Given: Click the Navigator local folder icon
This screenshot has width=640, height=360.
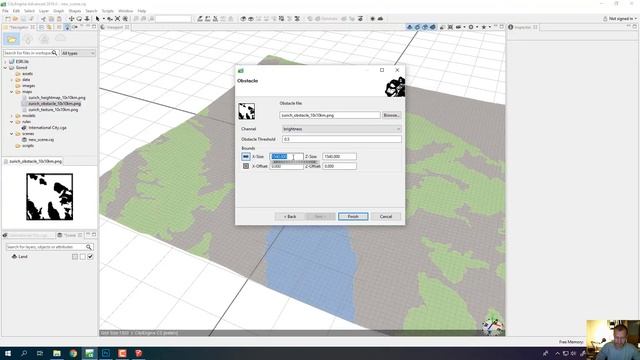Looking at the screenshot, I should click(11, 39).
